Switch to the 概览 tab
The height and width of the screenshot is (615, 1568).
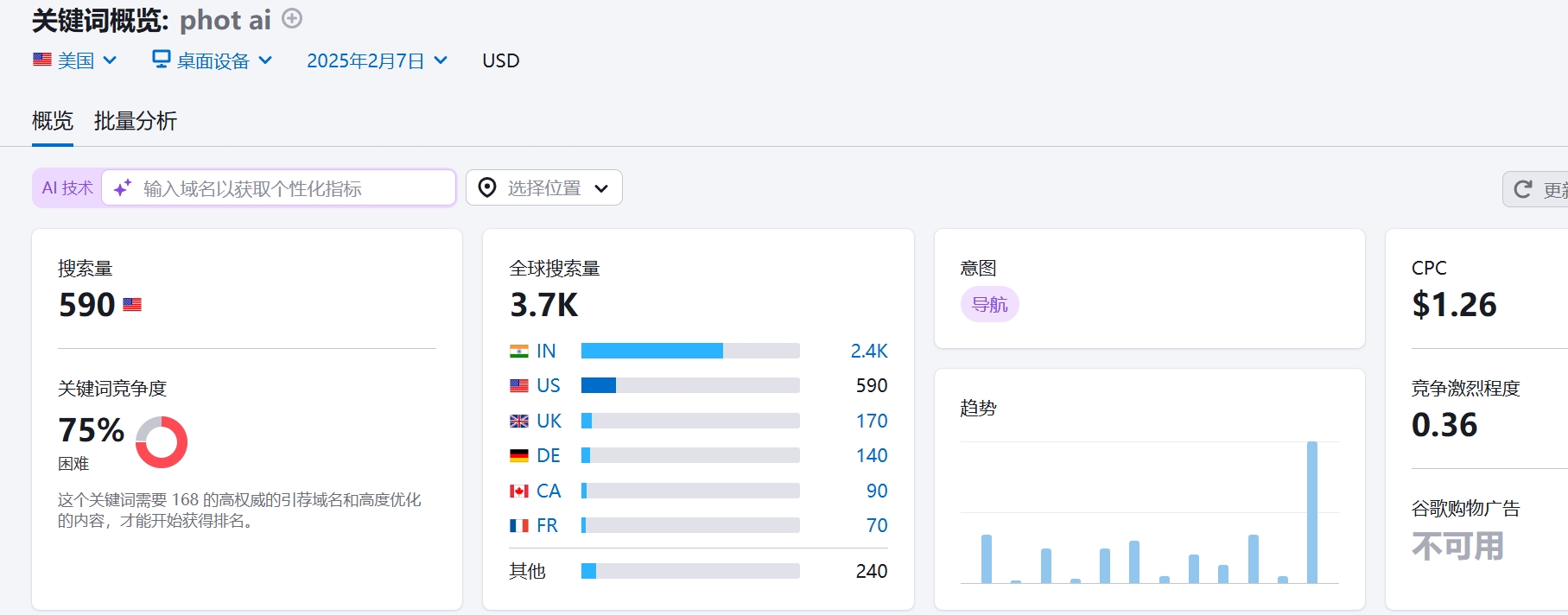(x=53, y=121)
